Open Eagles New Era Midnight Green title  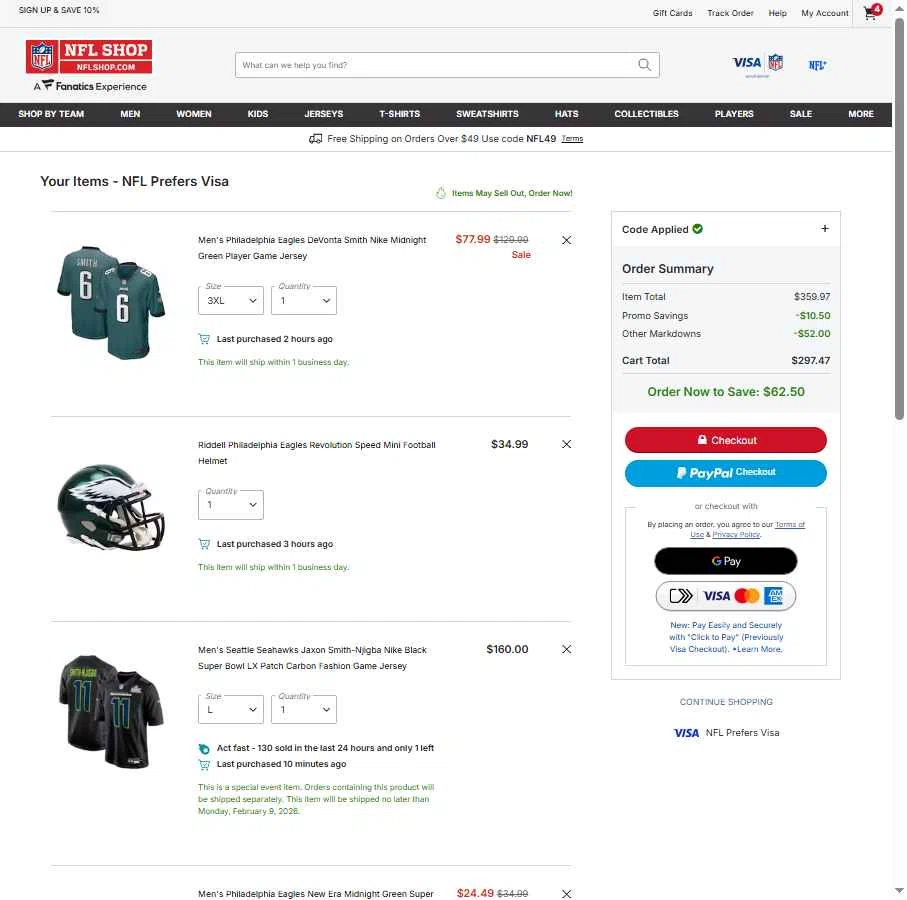(315, 894)
